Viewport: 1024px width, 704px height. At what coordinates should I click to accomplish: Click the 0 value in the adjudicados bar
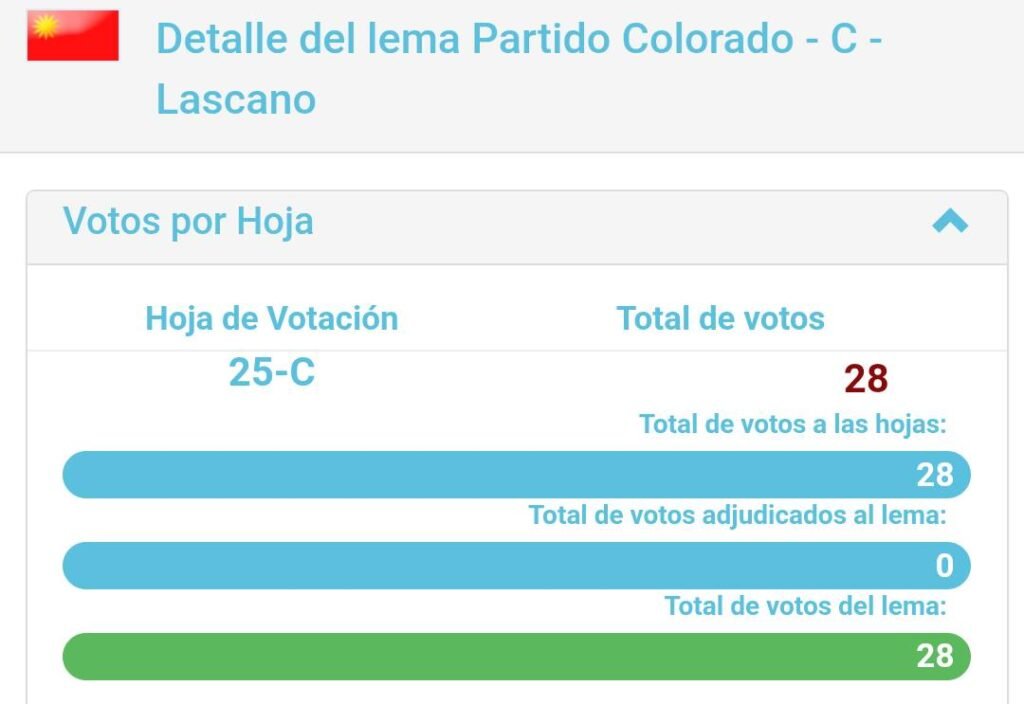pos(944,566)
